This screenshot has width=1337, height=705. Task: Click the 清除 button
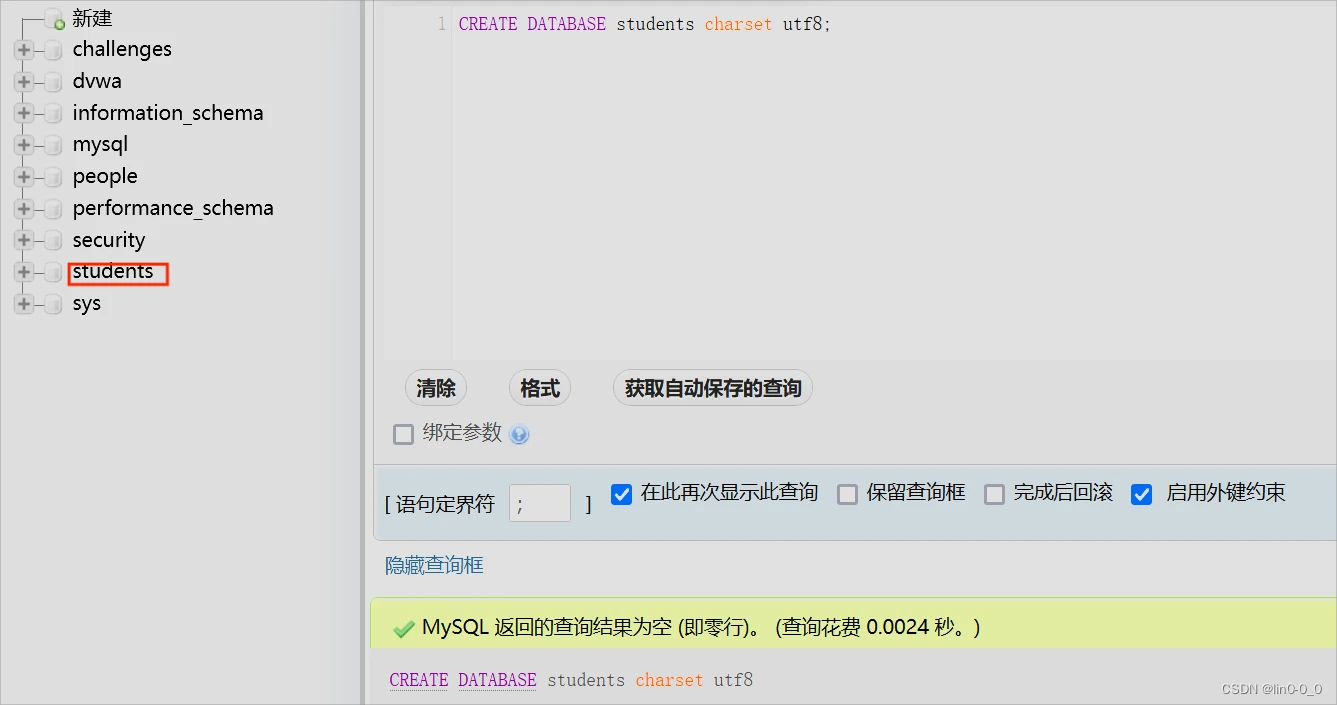point(436,388)
